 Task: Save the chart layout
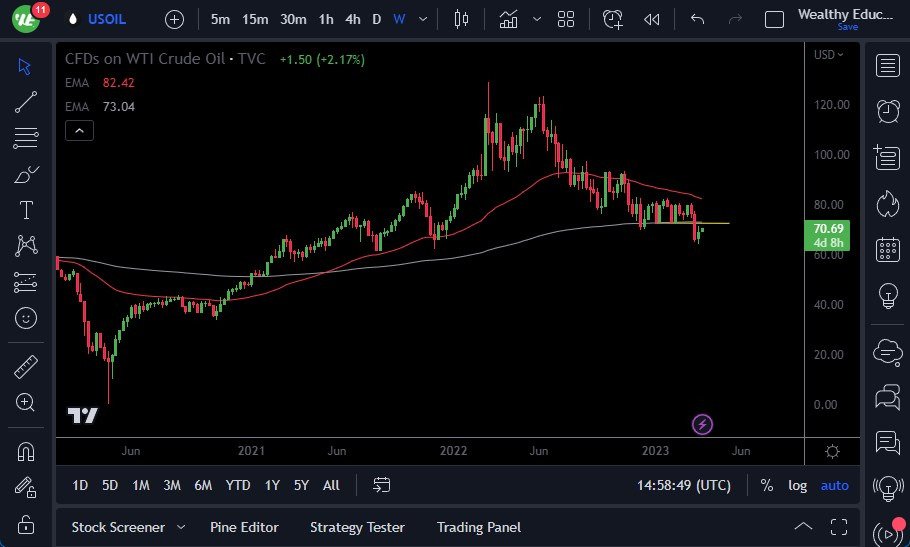point(847,27)
